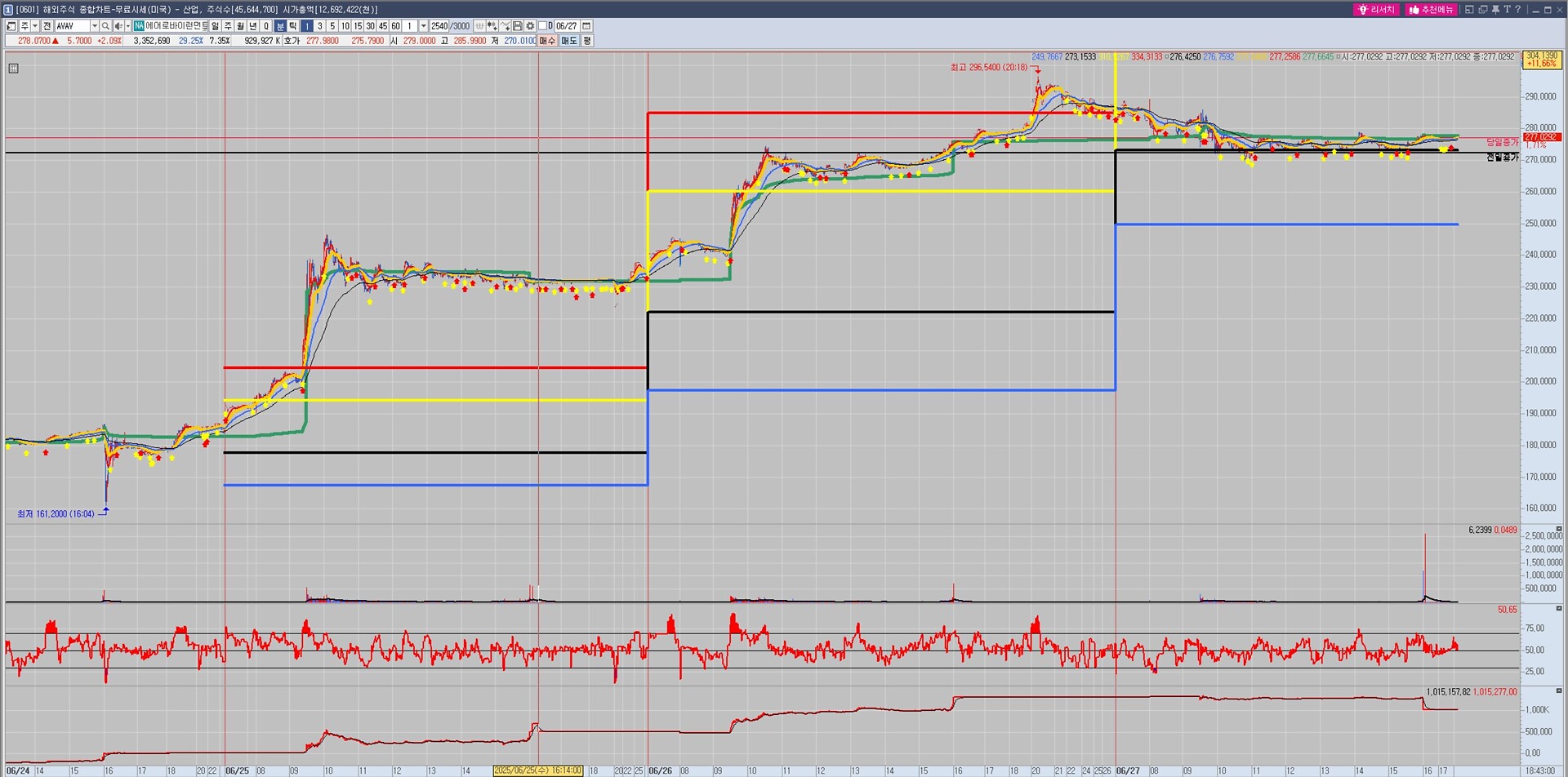
Task: Open the calendar date picker icon
Action: 586,26
